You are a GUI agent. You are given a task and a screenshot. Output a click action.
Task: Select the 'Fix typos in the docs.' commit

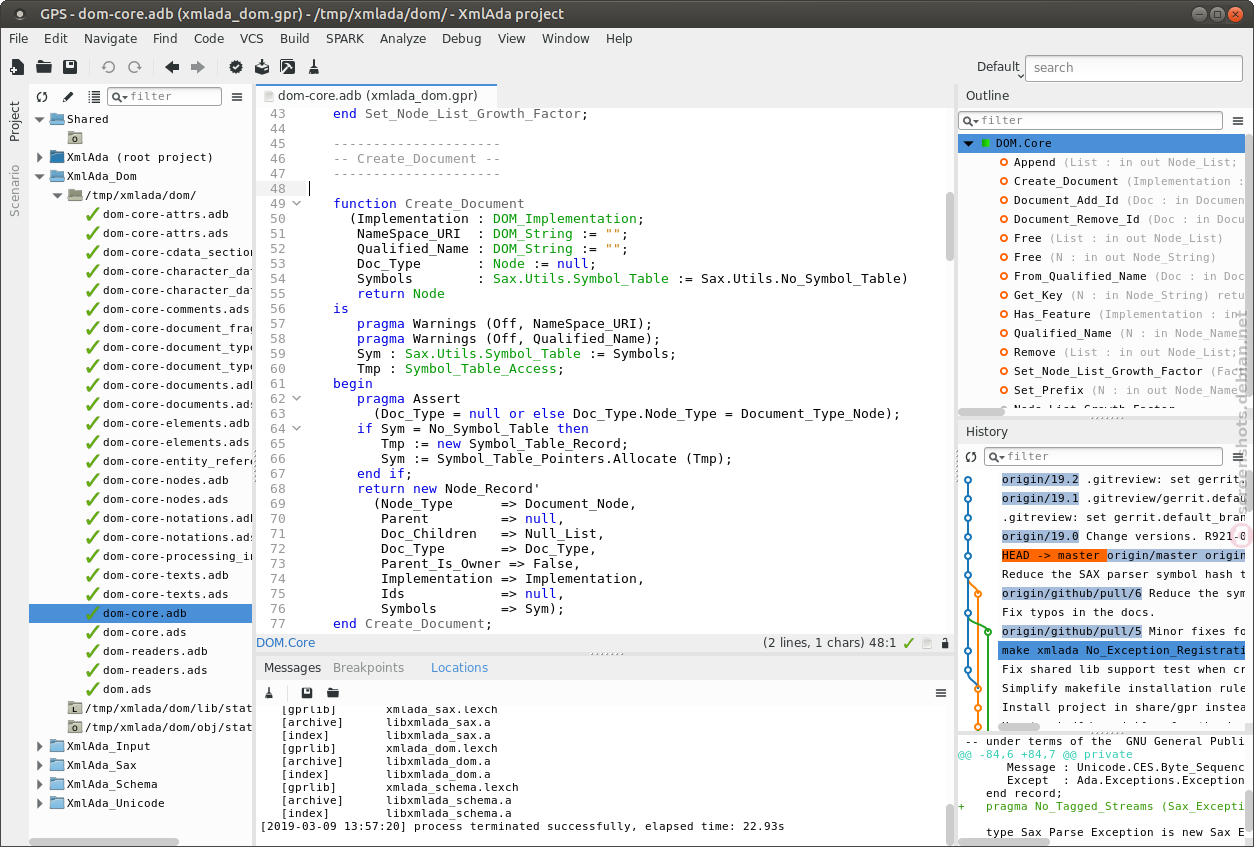[1078, 612]
